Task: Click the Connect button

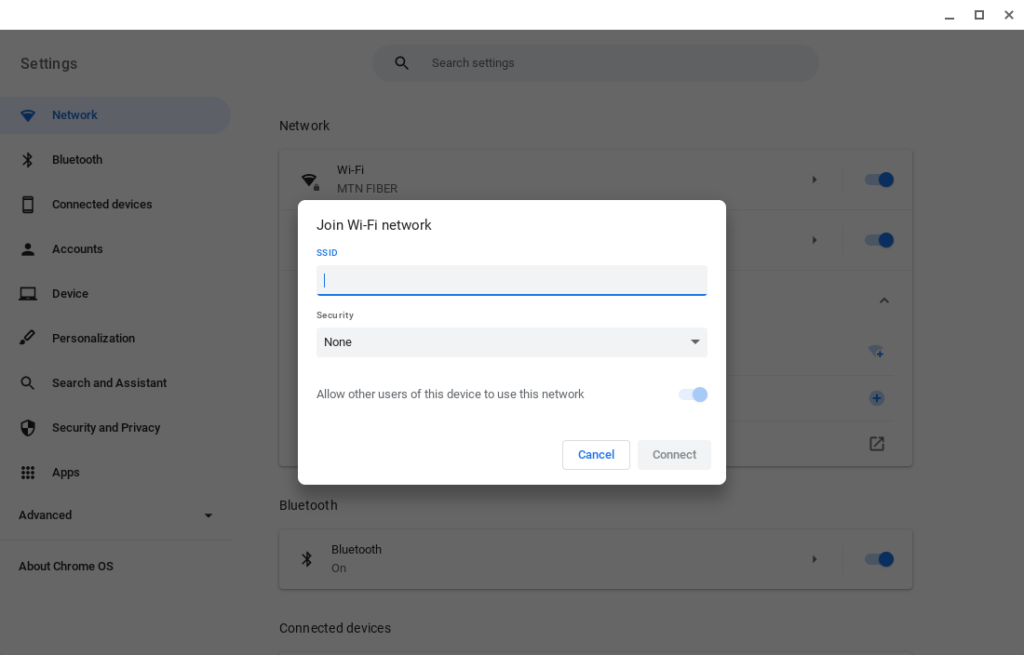Action: 674,455
